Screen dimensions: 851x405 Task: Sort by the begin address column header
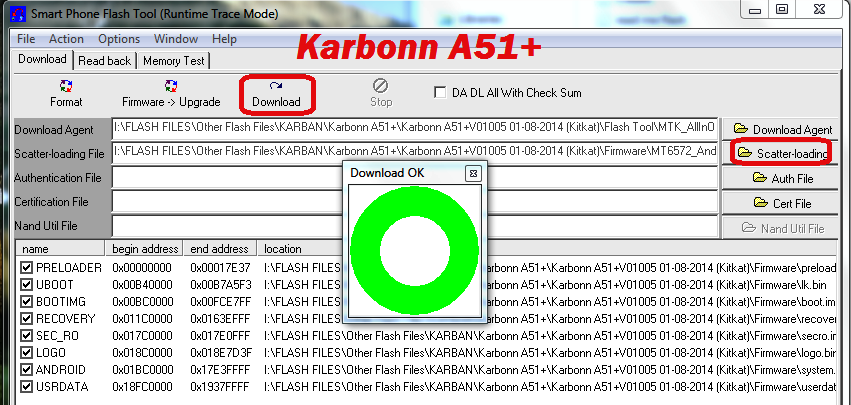(144, 249)
